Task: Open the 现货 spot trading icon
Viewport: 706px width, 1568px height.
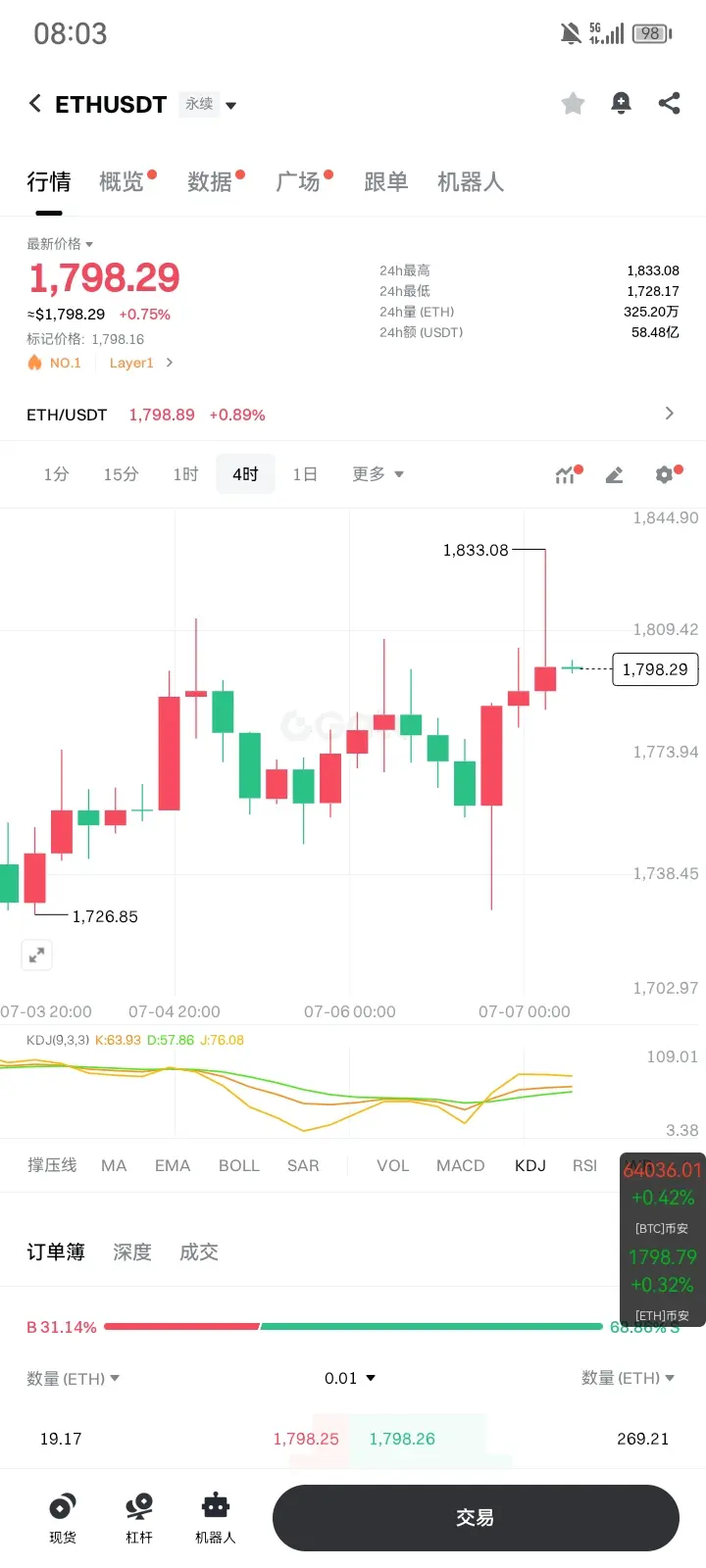Action: pos(63,1518)
